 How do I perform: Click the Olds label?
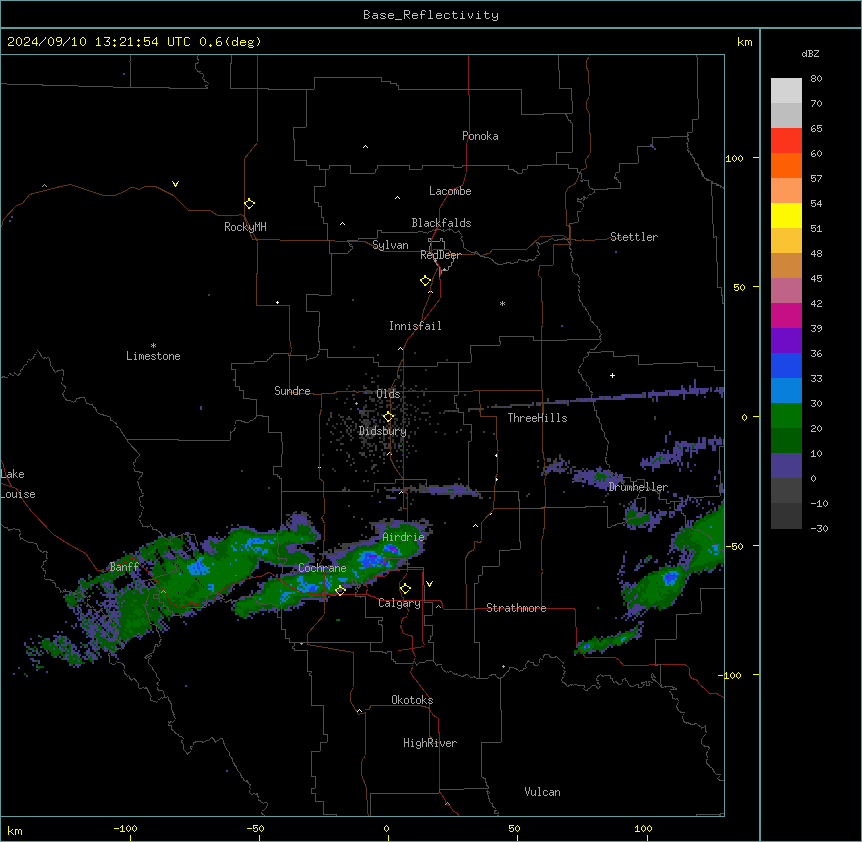(388, 394)
